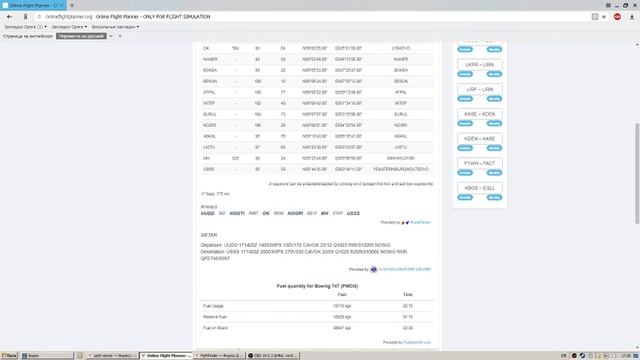The image size is (640, 360).
Task: Go back with the browser back arrow
Action: (x=9, y=17)
